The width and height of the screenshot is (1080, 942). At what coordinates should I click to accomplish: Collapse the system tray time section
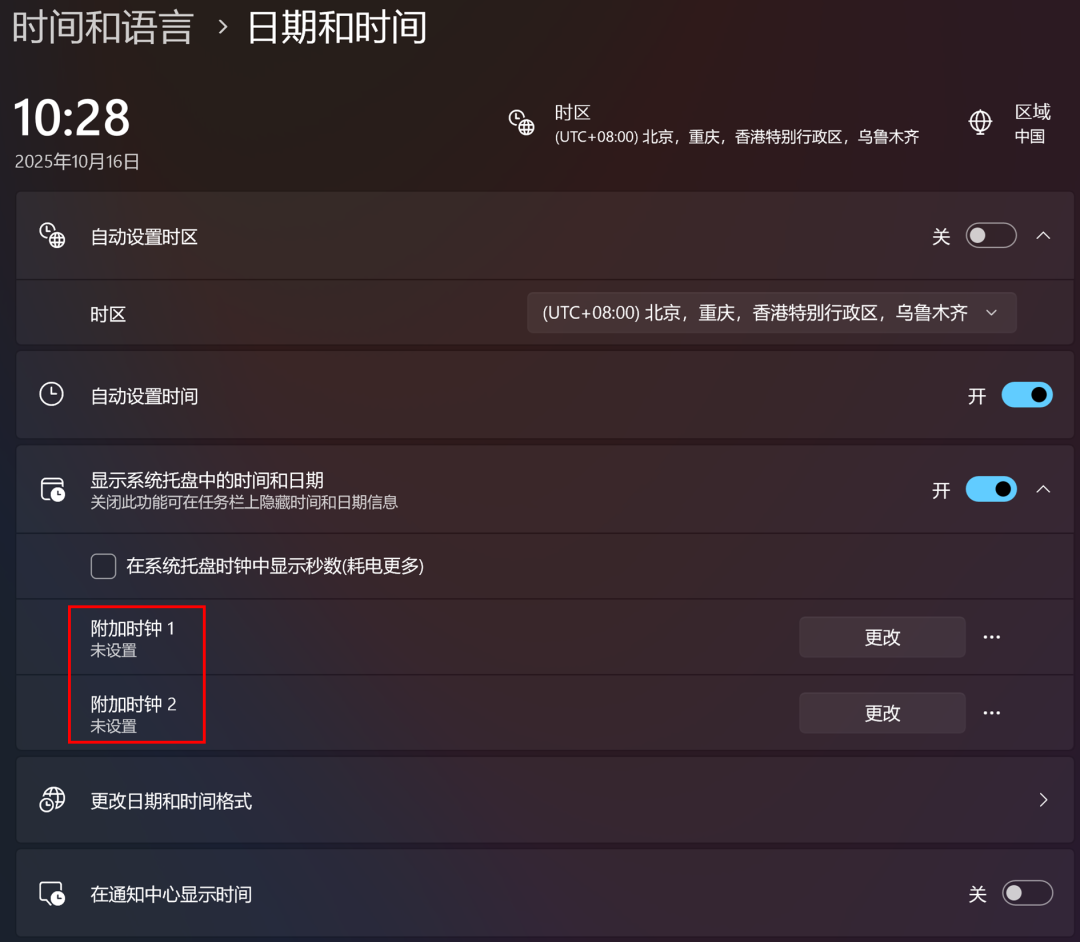[x=1043, y=490]
